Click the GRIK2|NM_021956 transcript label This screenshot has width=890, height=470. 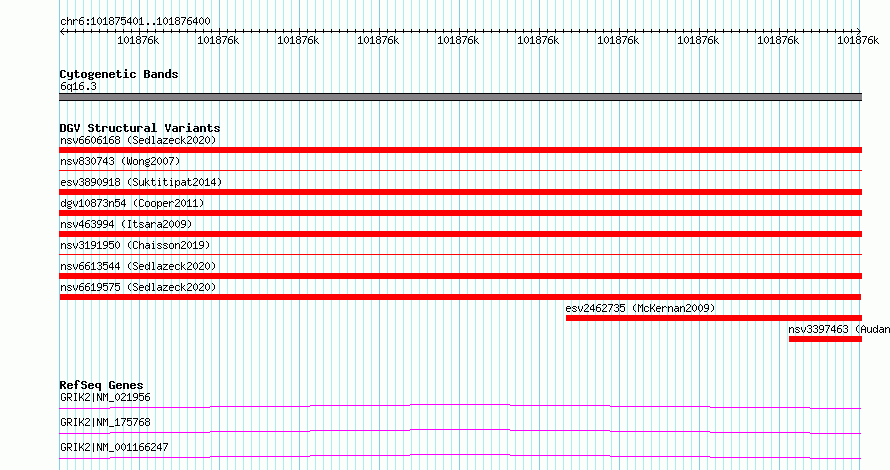pyautogui.click(x=105, y=397)
